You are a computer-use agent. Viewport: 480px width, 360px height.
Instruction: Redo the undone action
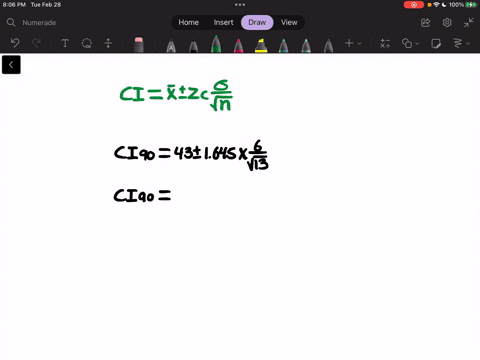[36, 43]
